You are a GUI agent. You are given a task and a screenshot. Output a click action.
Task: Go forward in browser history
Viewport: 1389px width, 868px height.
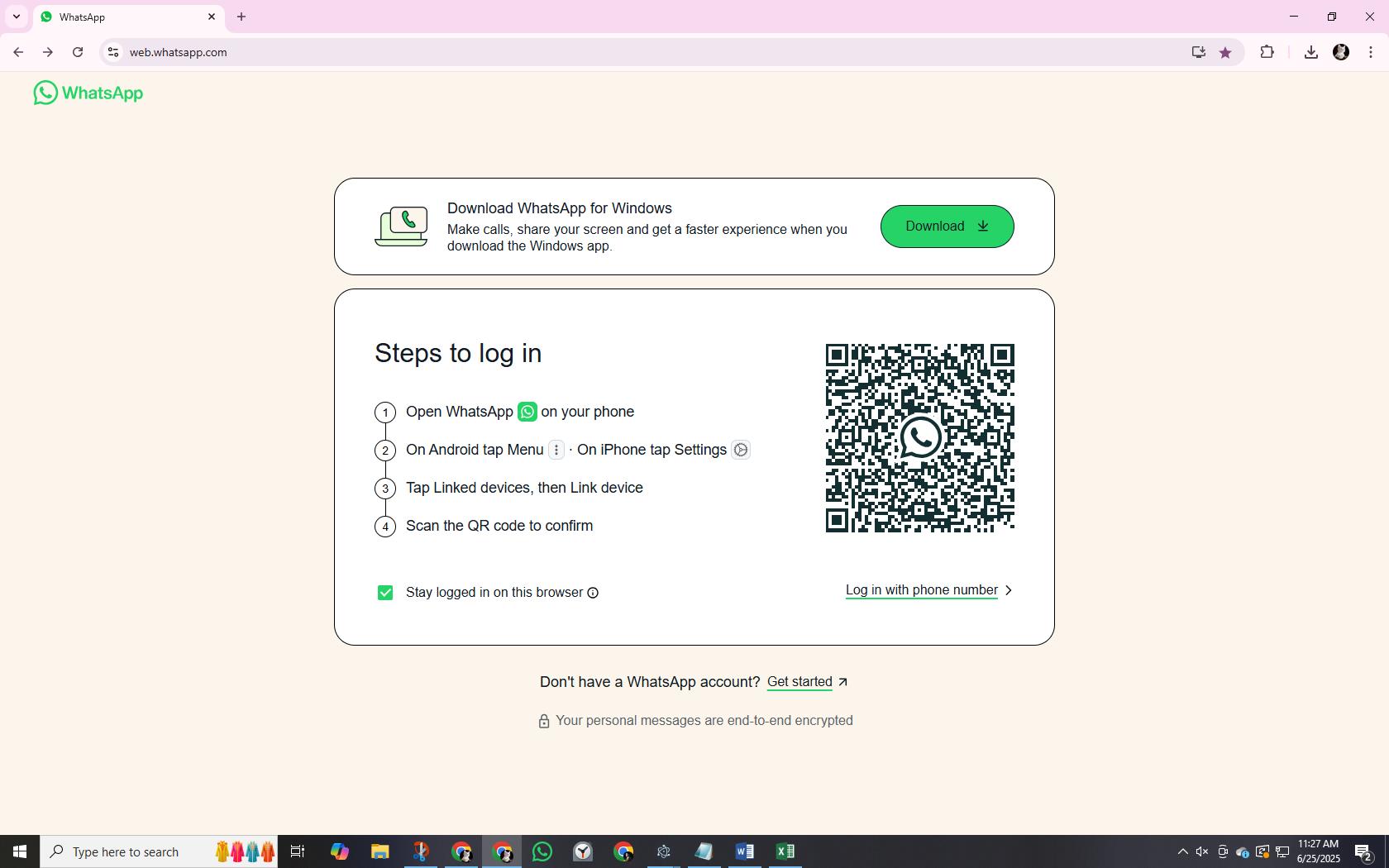[48, 52]
